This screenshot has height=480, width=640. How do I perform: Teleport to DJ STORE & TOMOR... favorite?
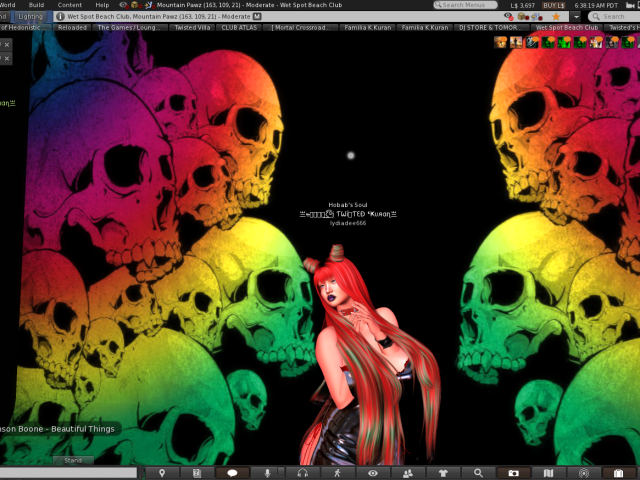(x=492, y=27)
